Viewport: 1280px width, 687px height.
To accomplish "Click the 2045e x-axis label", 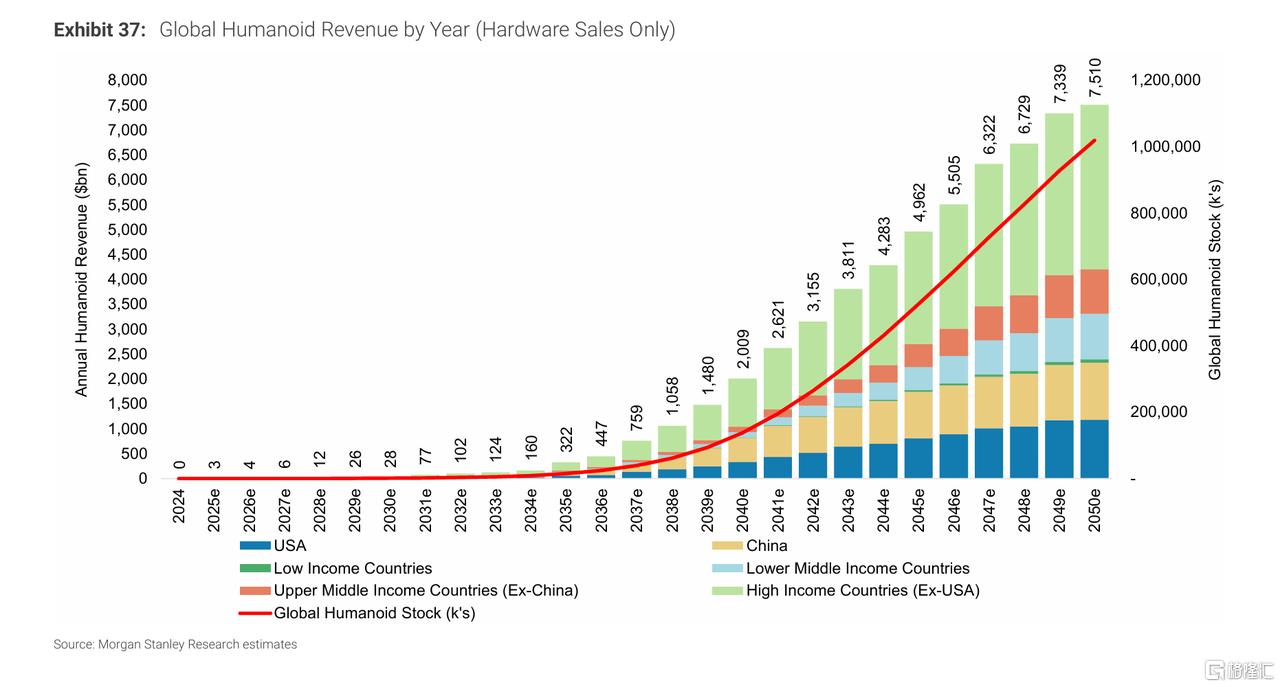I will tap(919, 509).
